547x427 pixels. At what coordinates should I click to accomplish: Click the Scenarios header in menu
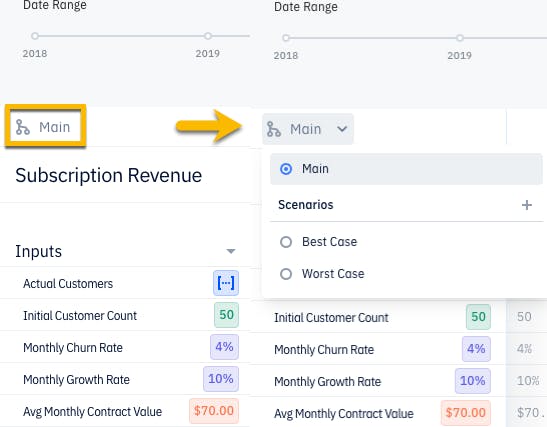point(306,205)
